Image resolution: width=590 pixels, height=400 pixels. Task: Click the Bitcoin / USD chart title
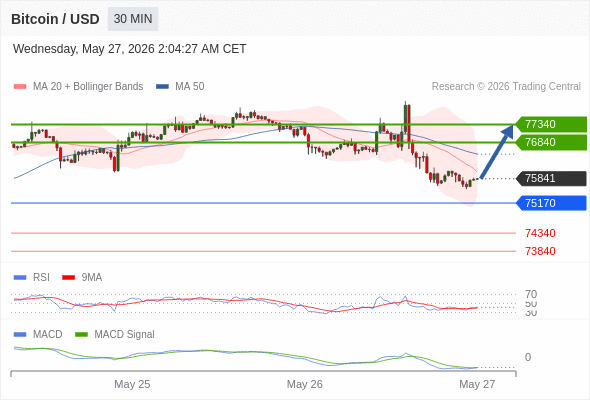pyautogui.click(x=55, y=19)
